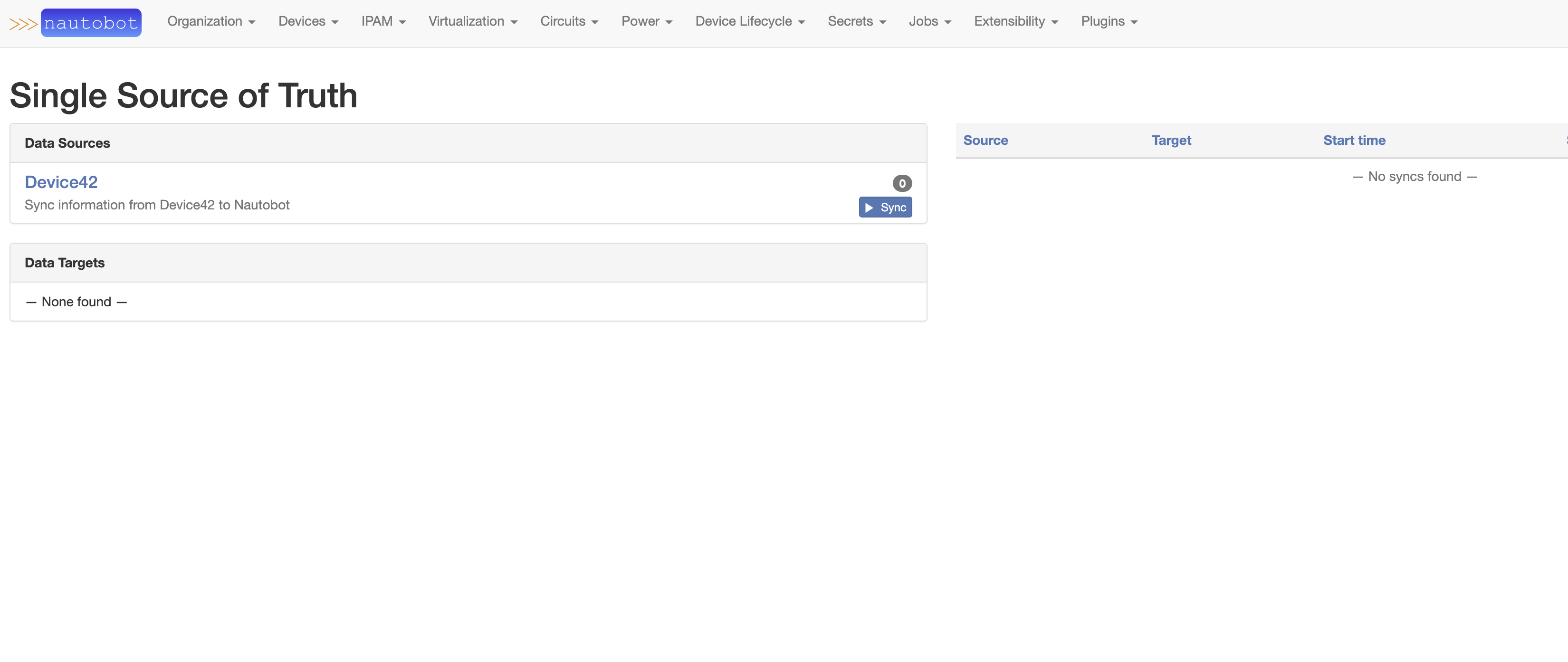Viewport: 1568px width, 662px height.
Task: Open the Device Lifecycle menu
Action: point(749,21)
